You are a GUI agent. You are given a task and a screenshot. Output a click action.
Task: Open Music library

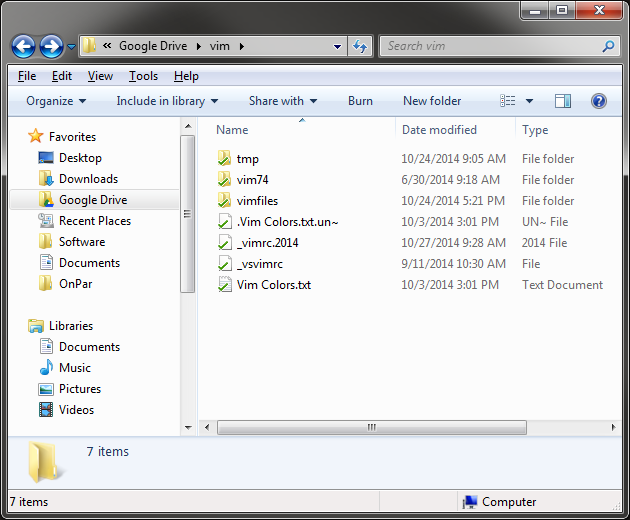tap(75, 368)
